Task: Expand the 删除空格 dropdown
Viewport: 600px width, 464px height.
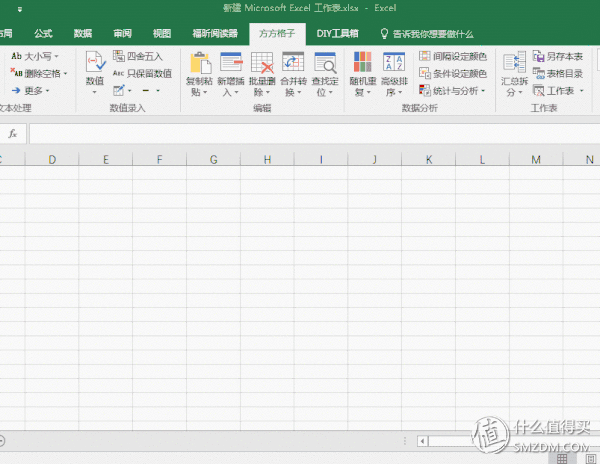Action: pyautogui.click(x=39, y=73)
